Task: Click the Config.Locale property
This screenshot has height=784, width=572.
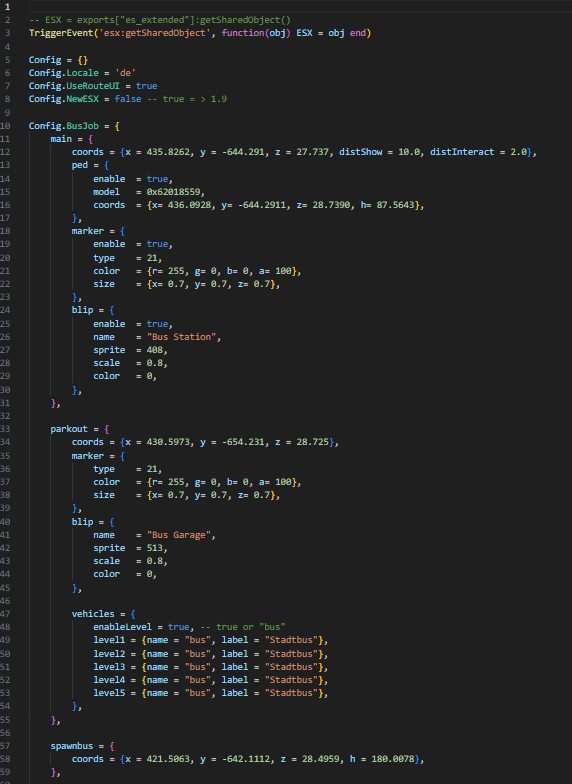Action: 66,73
